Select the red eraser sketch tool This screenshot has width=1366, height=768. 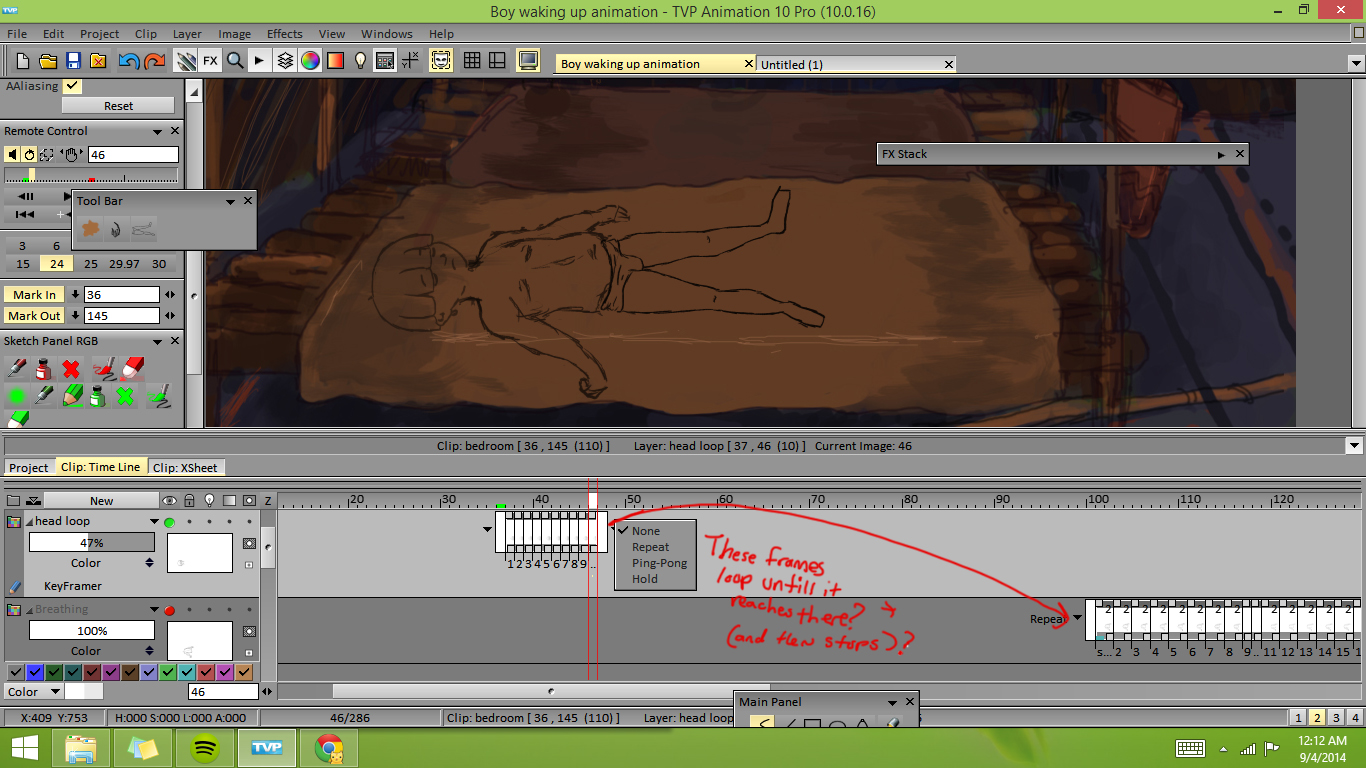pos(133,369)
